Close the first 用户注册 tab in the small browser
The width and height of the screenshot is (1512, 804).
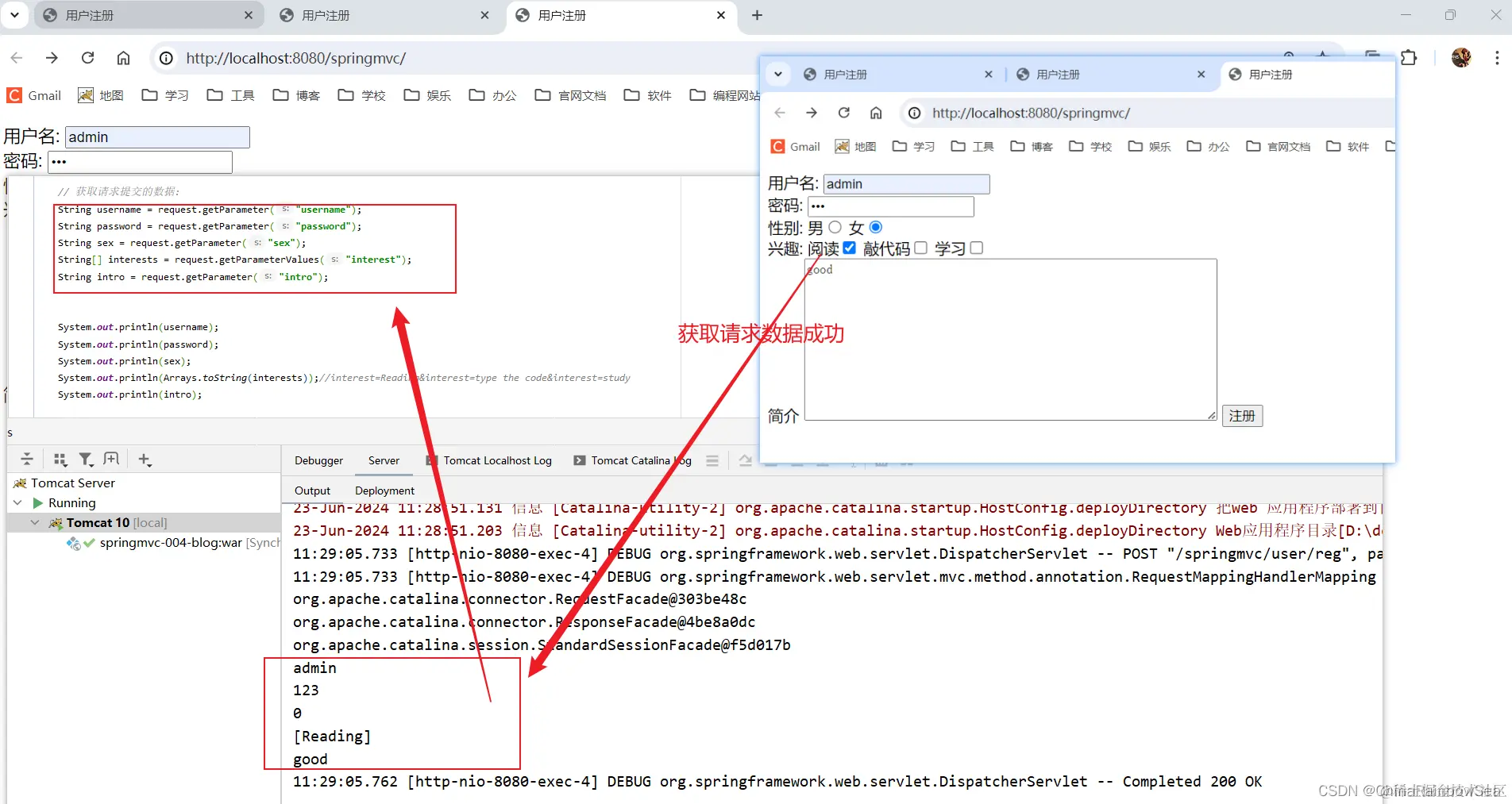coord(989,74)
